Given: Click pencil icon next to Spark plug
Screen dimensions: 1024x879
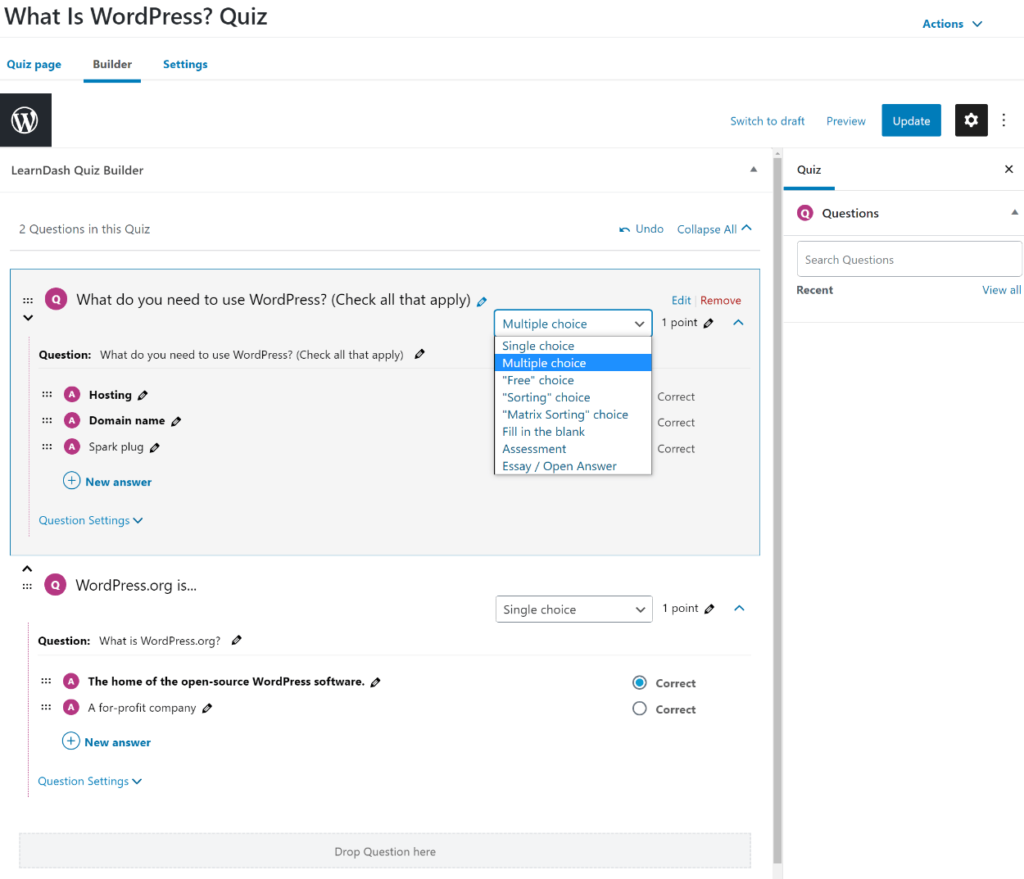Looking at the screenshot, I should [x=155, y=448].
